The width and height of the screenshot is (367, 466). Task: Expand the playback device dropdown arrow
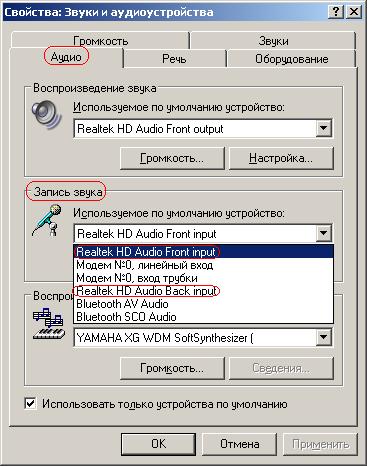click(x=323, y=128)
